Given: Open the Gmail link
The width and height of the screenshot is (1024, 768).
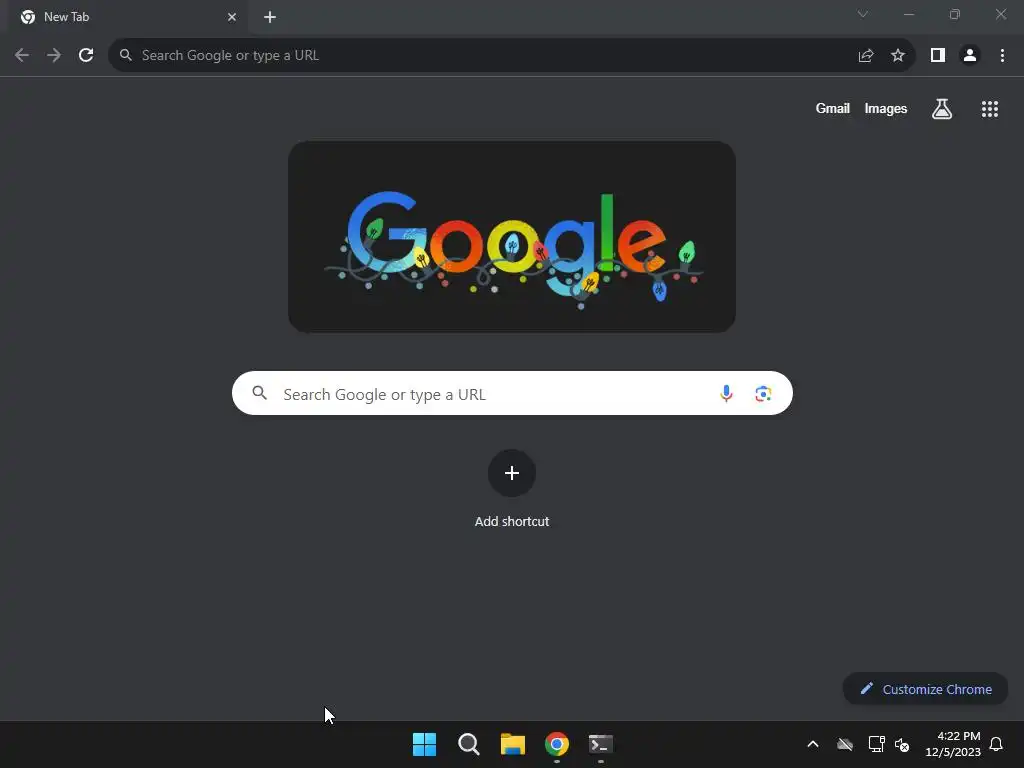Looking at the screenshot, I should [x=833, y=108].
